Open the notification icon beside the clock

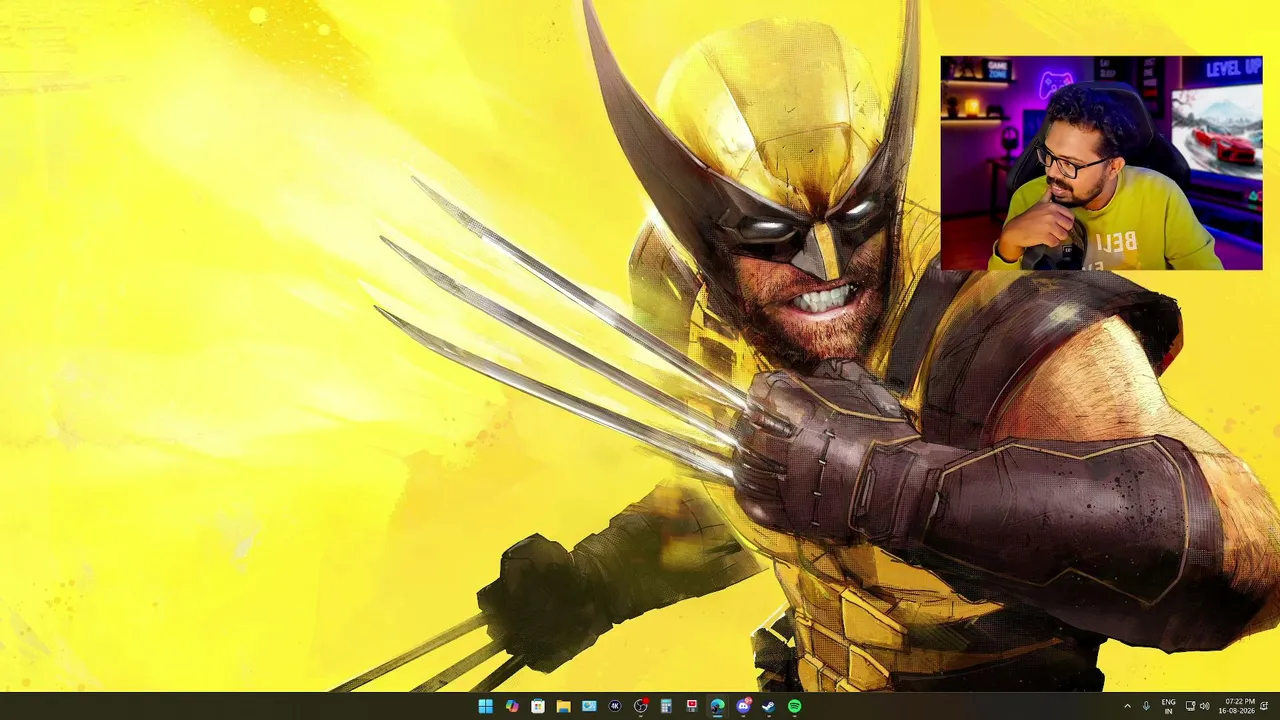click(1265, 706)
